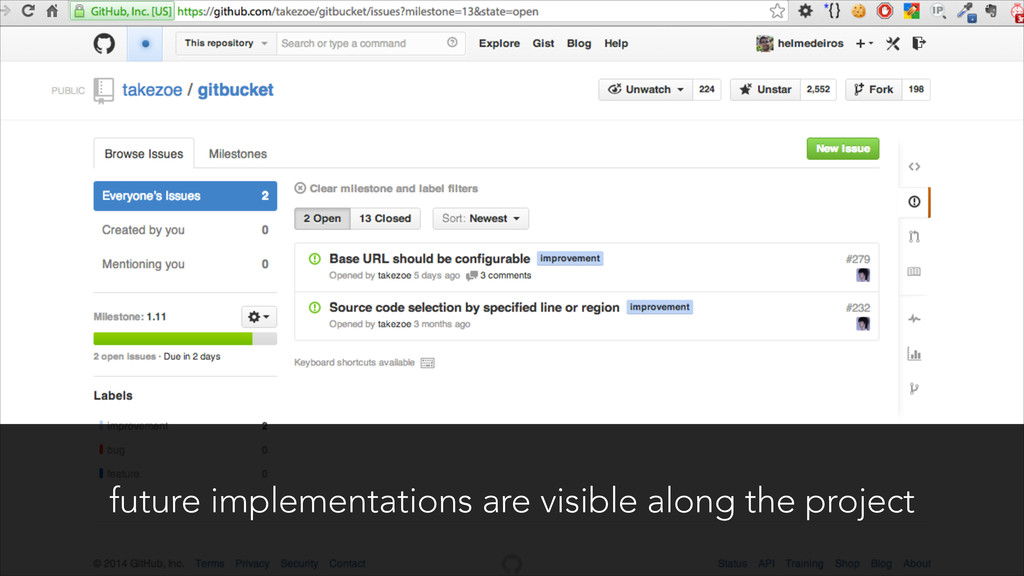Click the sign out icon

pyautogui.click(x=919, y=43)
